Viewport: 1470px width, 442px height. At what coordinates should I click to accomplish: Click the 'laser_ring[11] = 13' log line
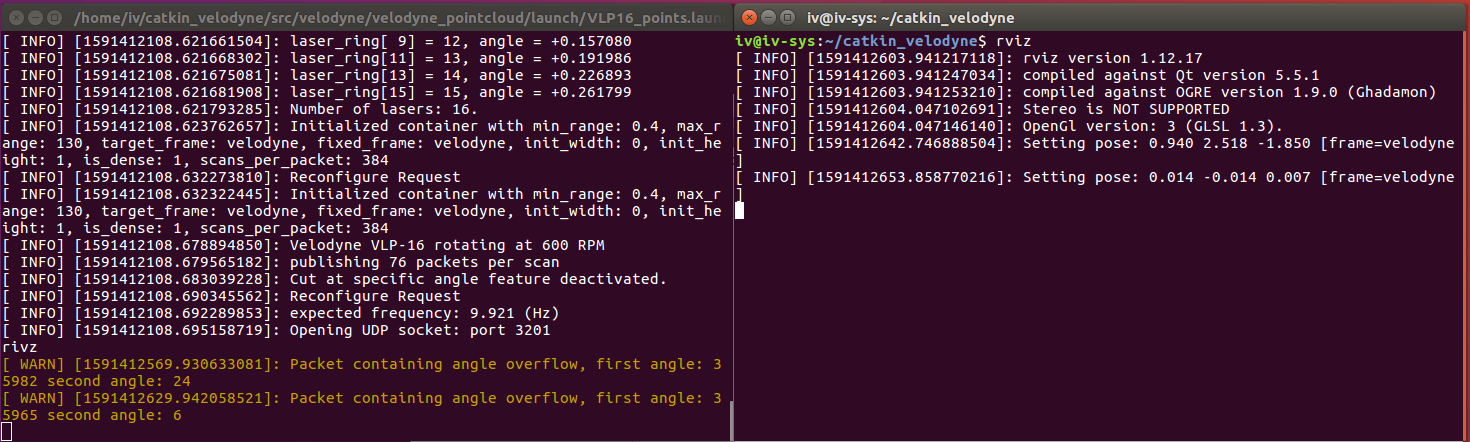click(317, 58)
